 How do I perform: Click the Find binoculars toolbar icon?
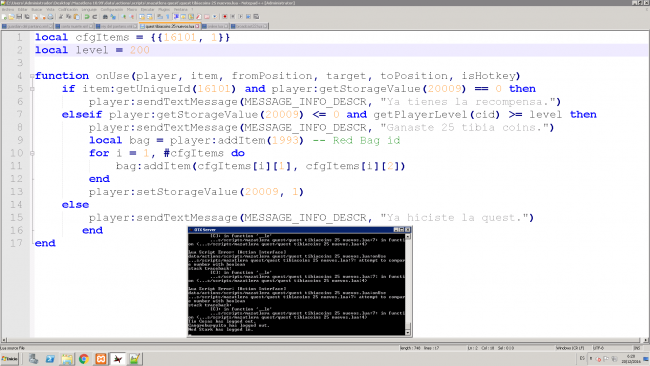pyautogui.click(x=105, y=17)
